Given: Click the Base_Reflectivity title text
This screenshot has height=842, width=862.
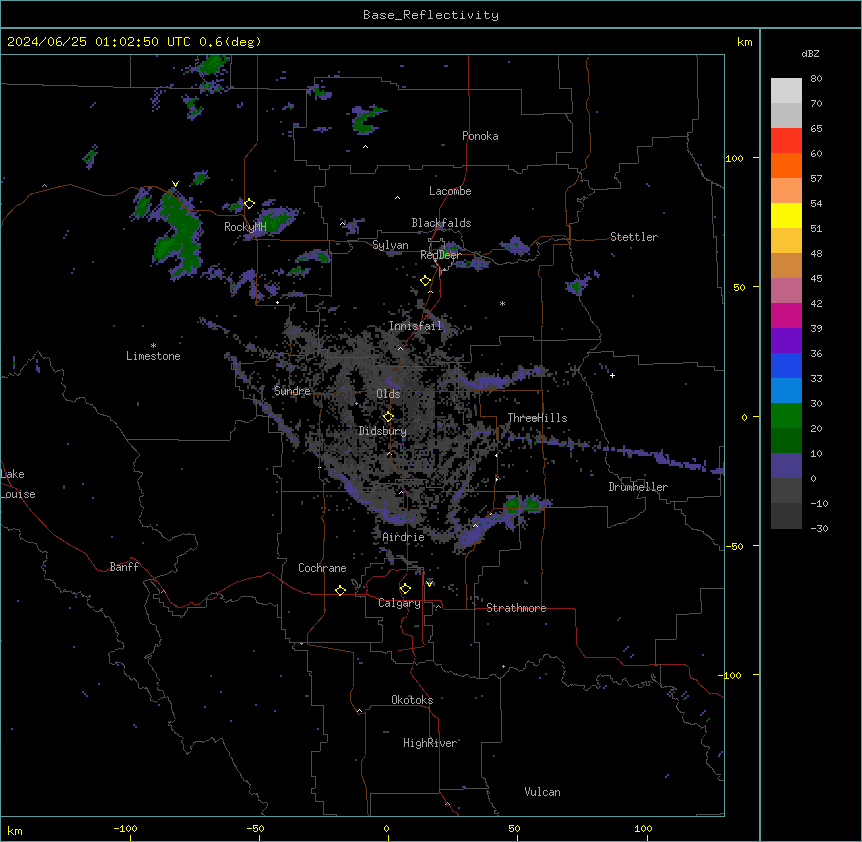Looking at the screenshot, I should 431,15.
